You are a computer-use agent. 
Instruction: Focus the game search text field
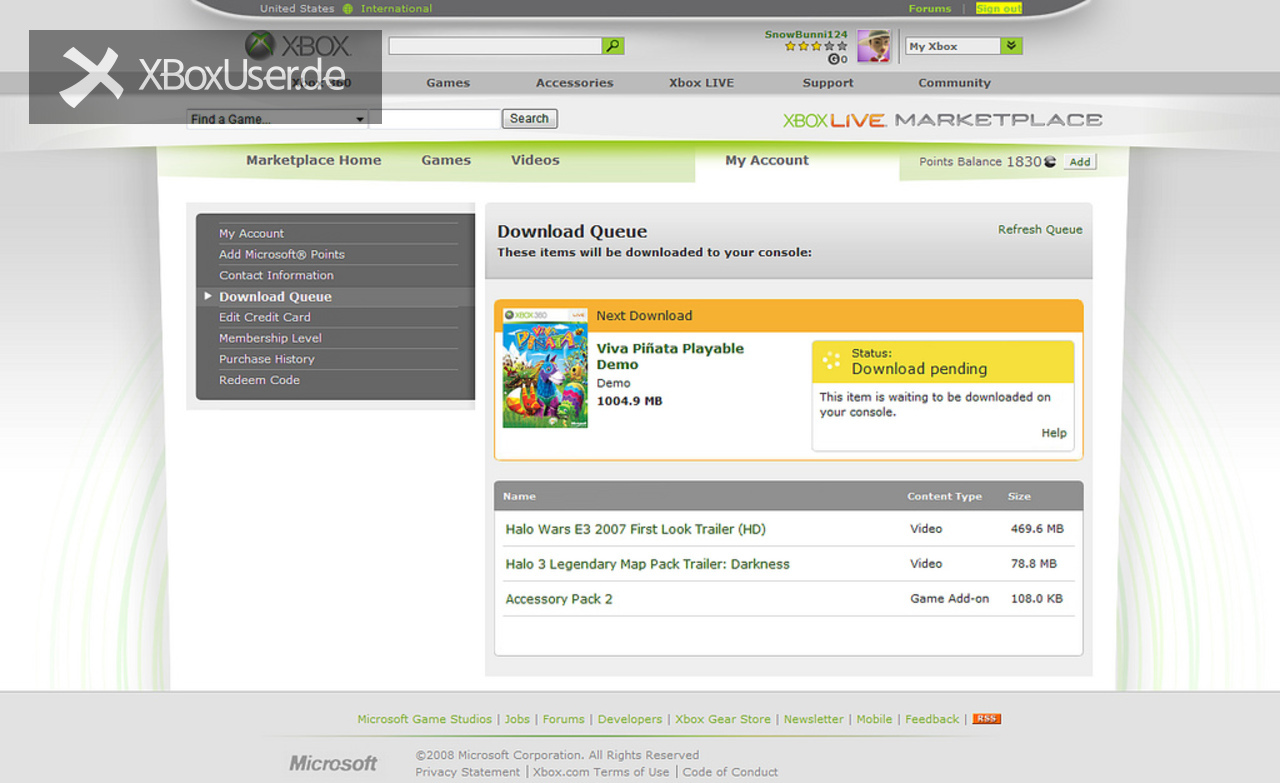[x=435, y=119]
